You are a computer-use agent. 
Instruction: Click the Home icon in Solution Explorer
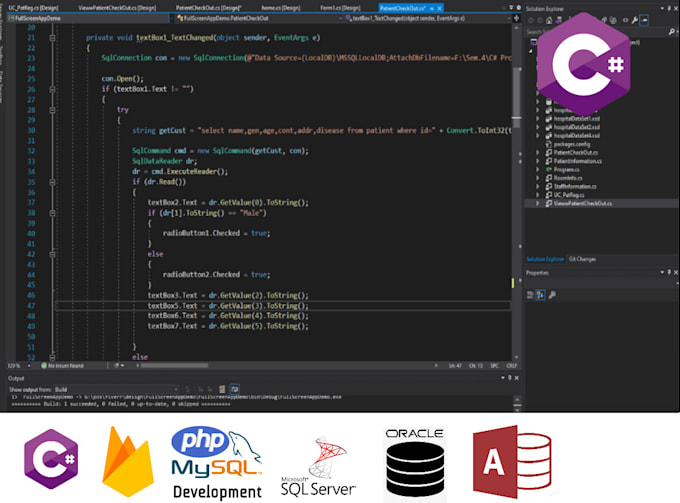(549, 20)
